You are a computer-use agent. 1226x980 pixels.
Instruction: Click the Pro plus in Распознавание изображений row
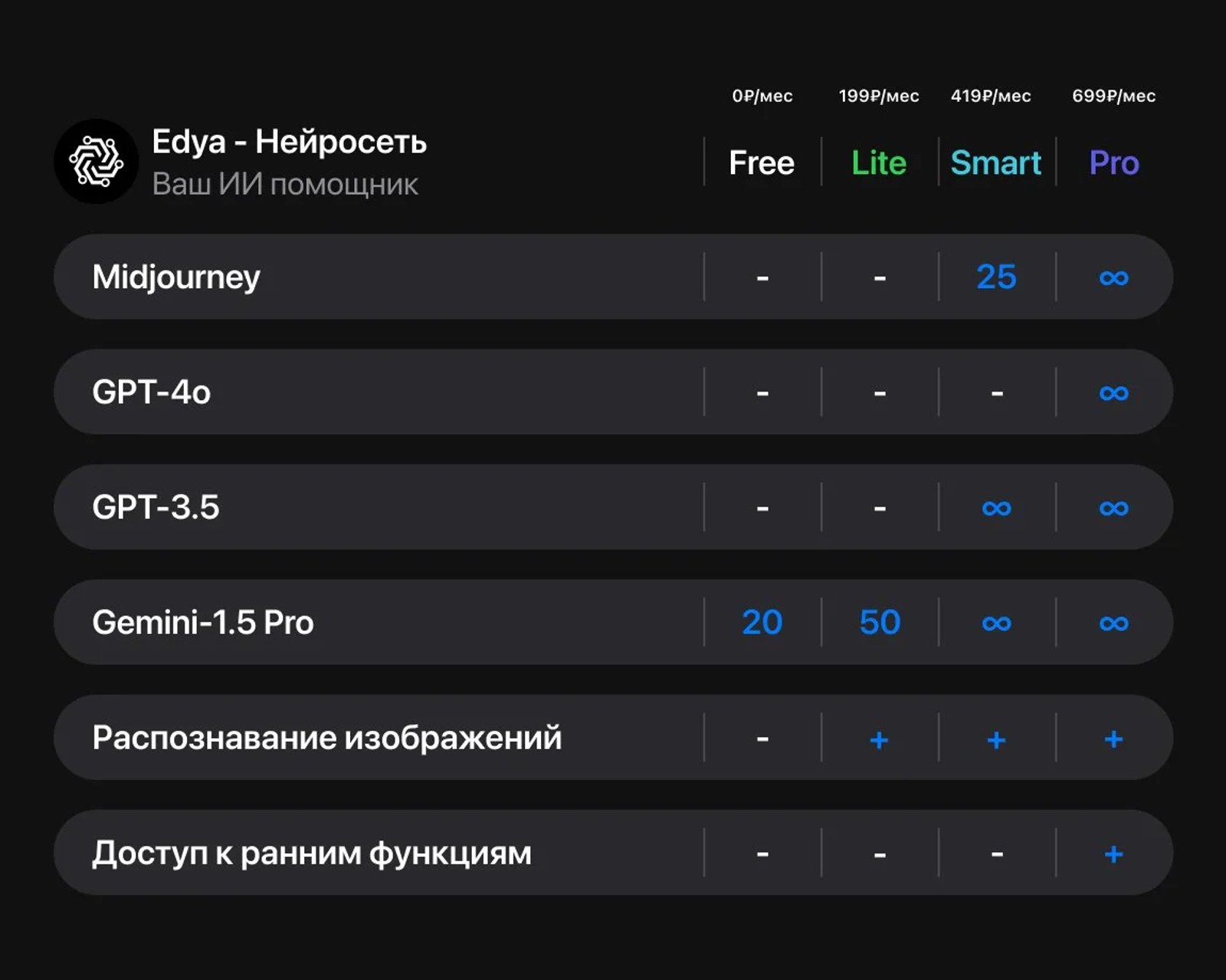[1114, 739]
